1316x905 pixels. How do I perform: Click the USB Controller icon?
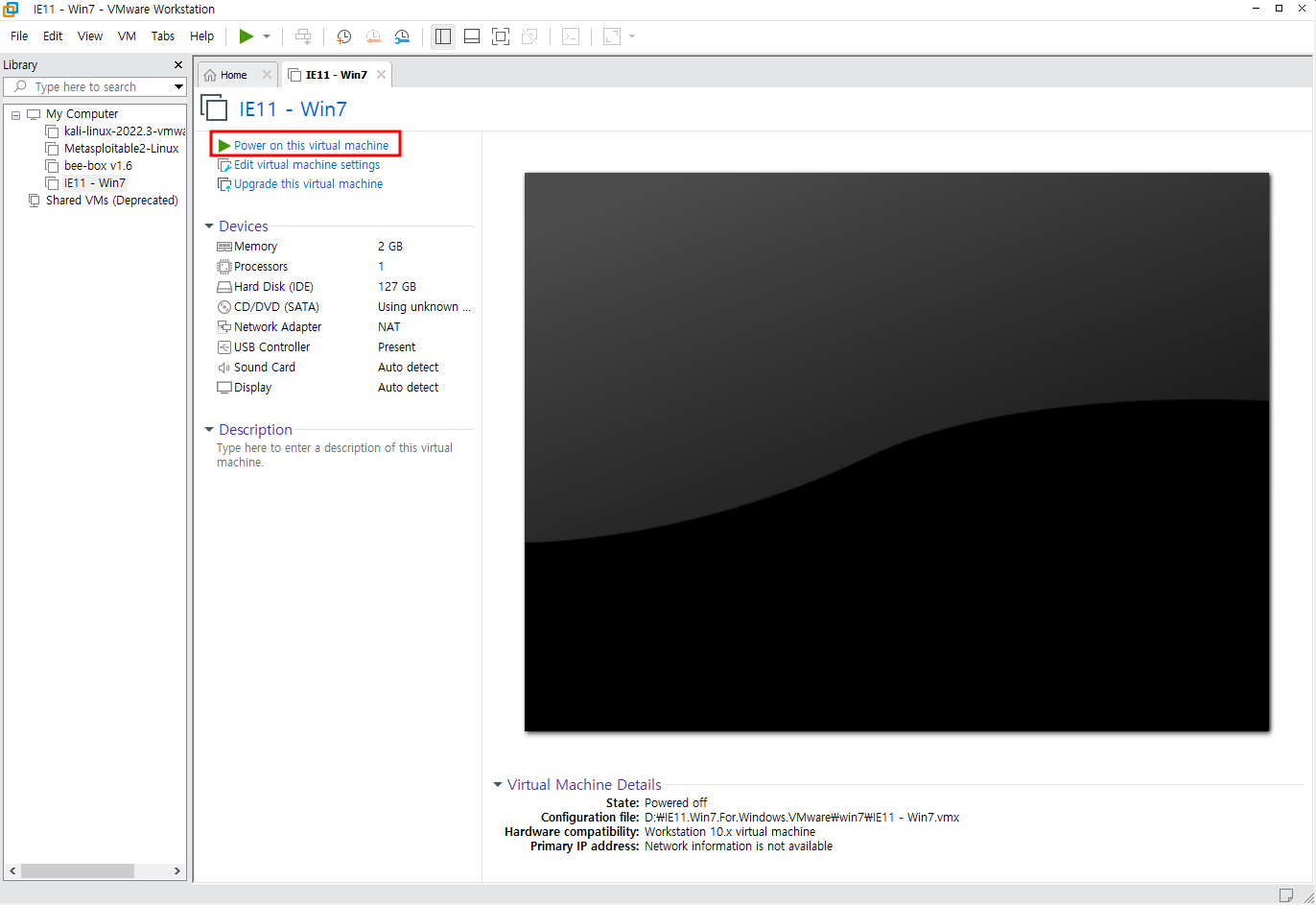[x=224, y=347]
